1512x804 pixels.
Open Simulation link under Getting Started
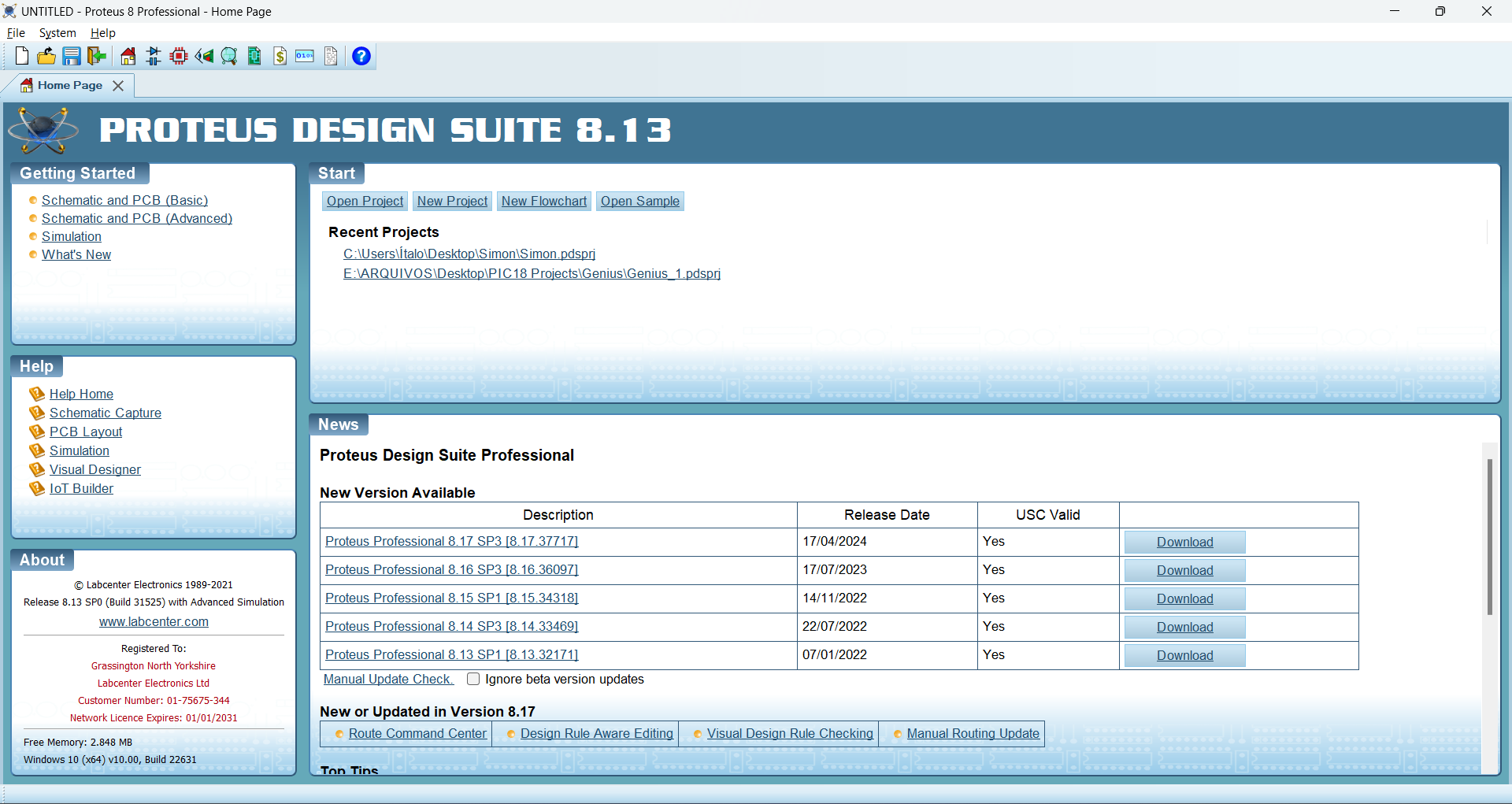pyautogui.click(x=72, y=236)
